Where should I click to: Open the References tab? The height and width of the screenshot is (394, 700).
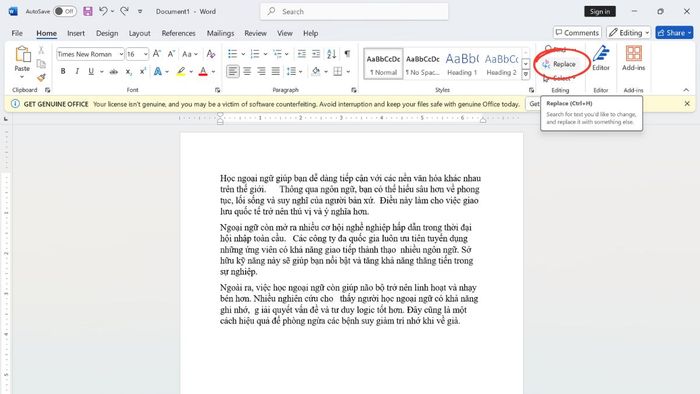178,33
